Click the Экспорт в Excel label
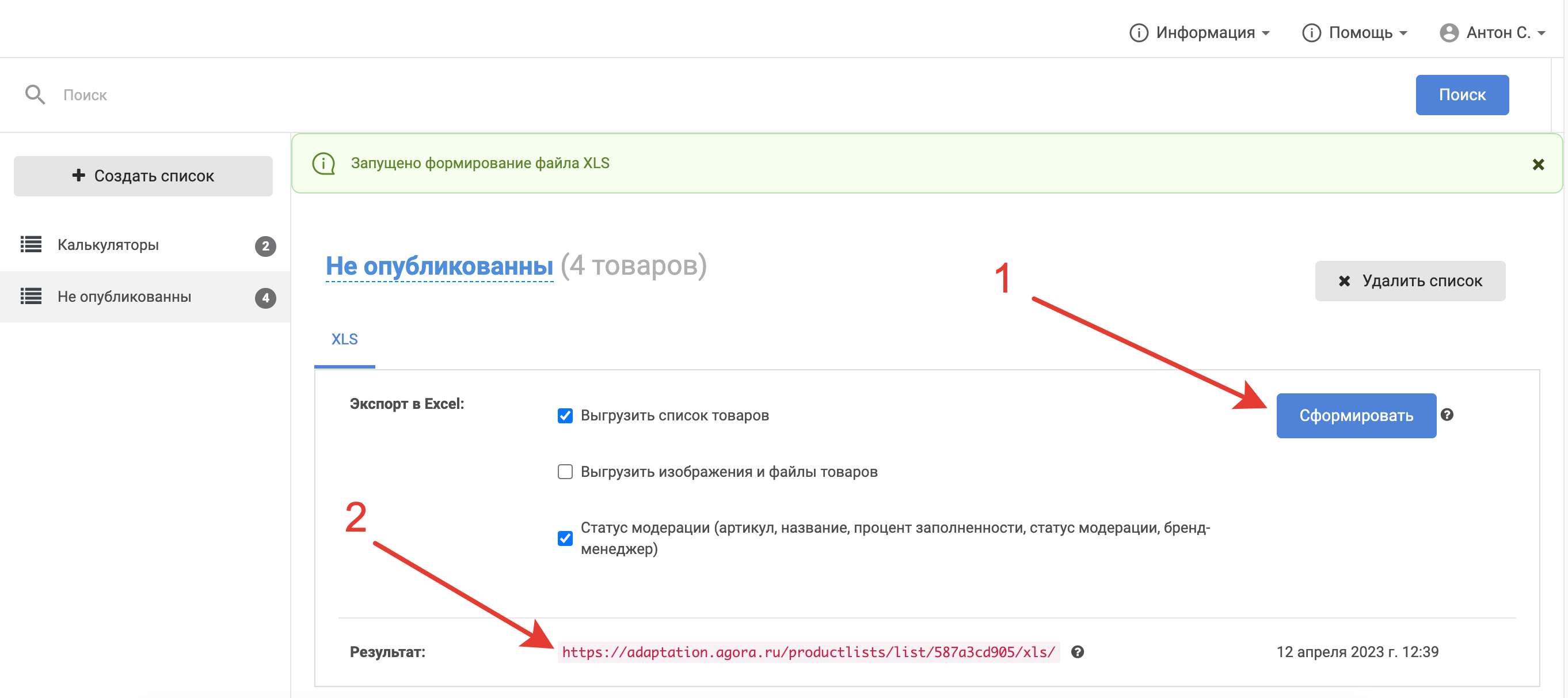The height and width of the screenshot is (698, 1568). [406, 404]
